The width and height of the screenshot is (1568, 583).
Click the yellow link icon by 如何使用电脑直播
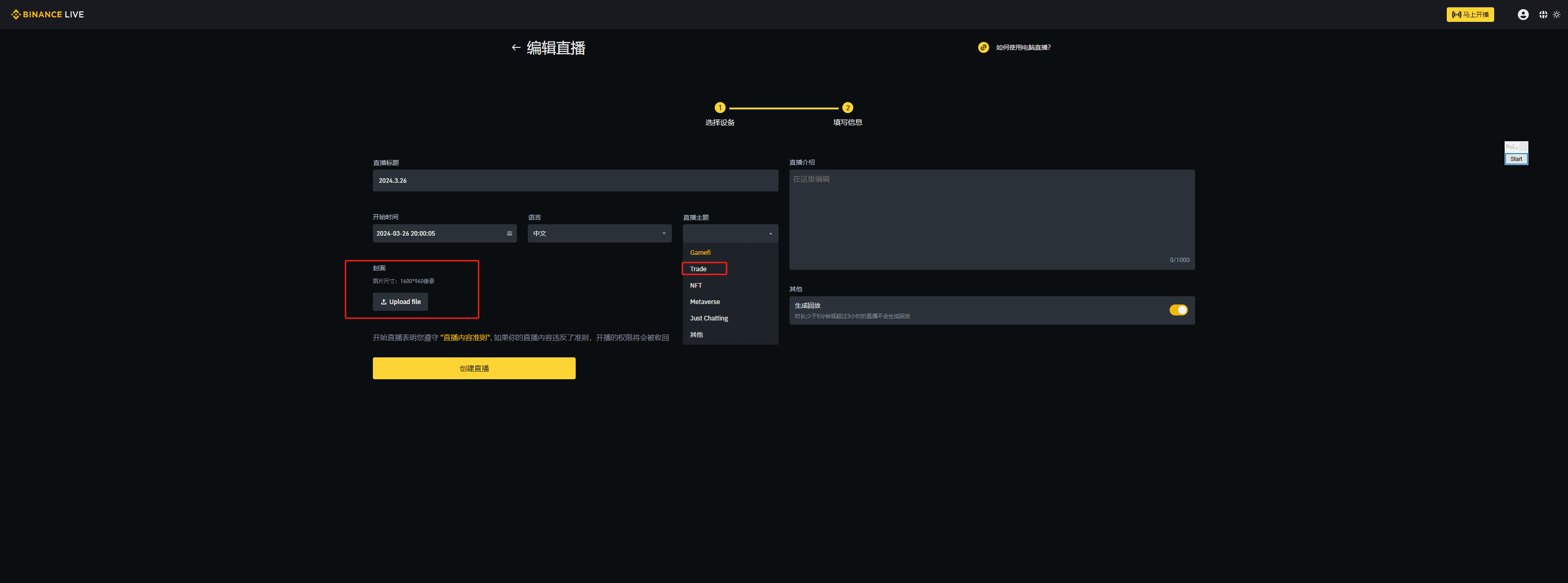click(983, 47)
